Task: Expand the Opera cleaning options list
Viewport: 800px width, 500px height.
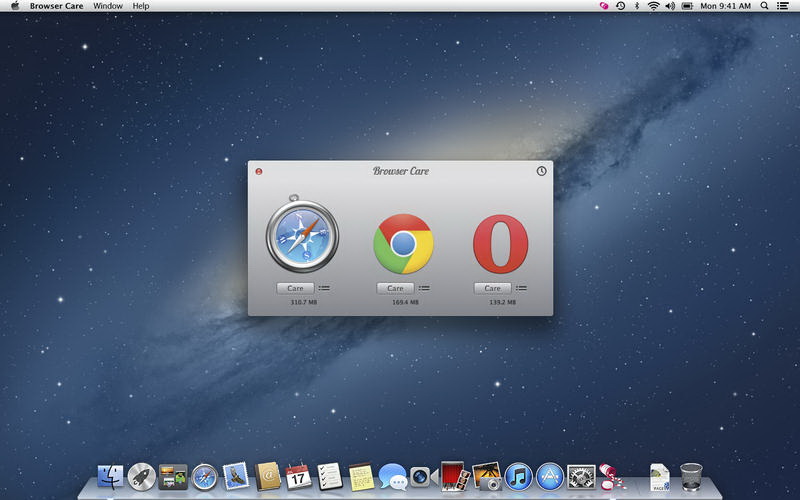Action: pos(522,288)
